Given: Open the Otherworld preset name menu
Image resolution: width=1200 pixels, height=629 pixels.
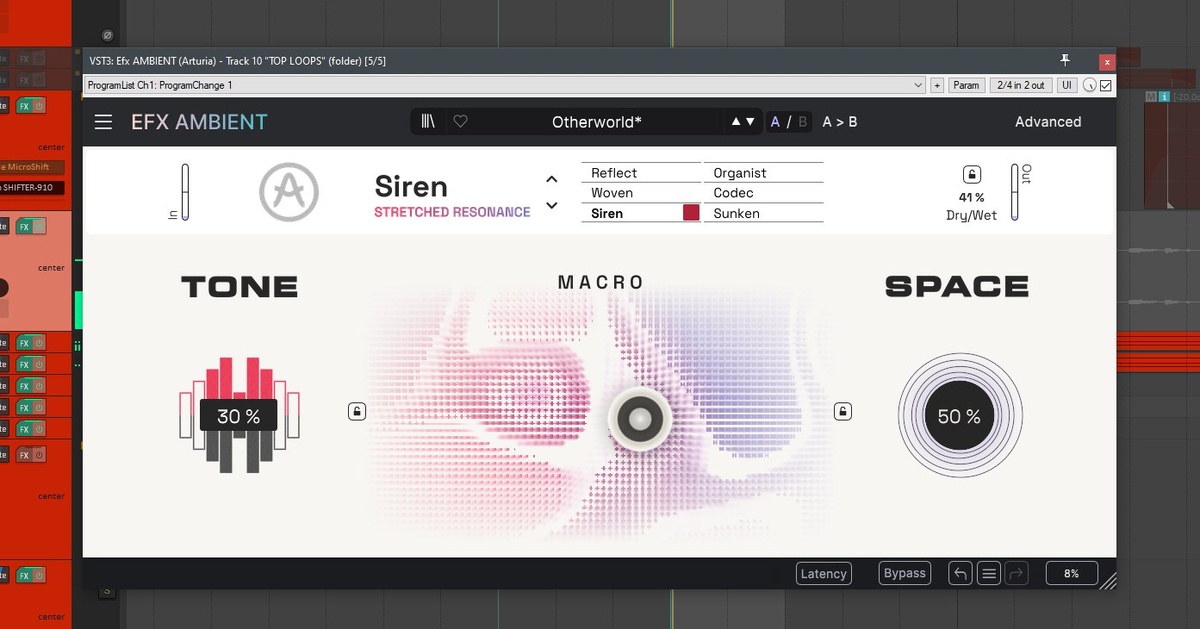Looking at the screenshot, I should pyautogui.click(x=597, y=122).
